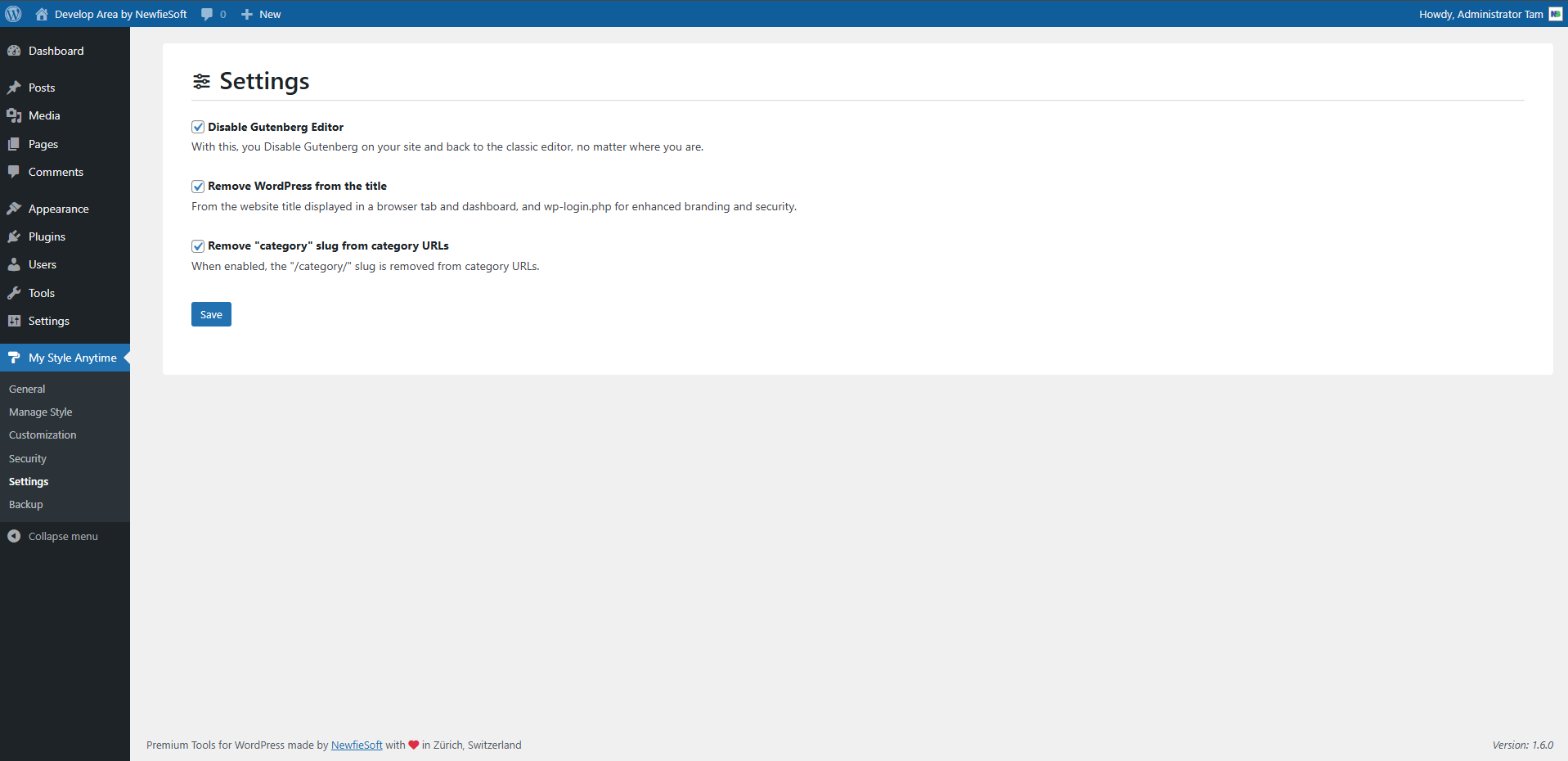Select Settings submenu under My Style Anytime
The width and height of the screenshot is (1568, 761).
pos(29,481)
